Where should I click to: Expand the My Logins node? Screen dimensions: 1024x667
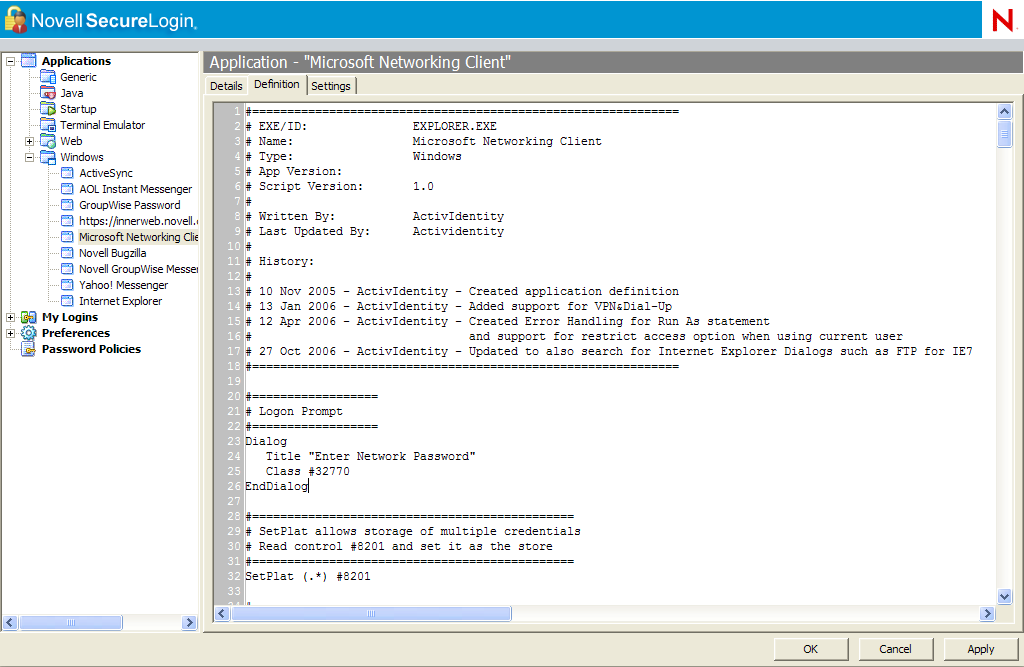(x=10, y=317)
